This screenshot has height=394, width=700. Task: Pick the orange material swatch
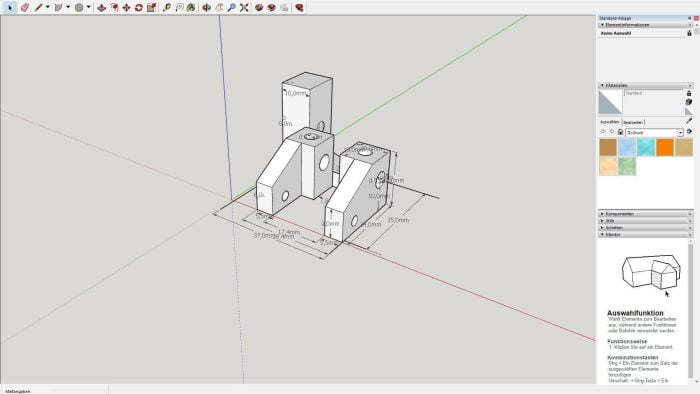tap(665, 147)
